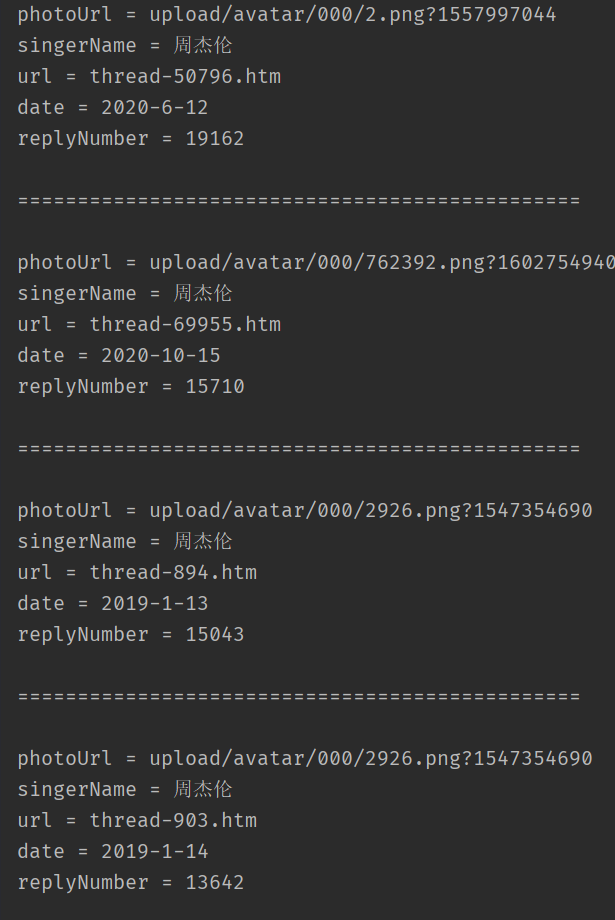Click the replyNumber 15710 line
The height and width of the screenshot is (920, 615).
[131, 386]
